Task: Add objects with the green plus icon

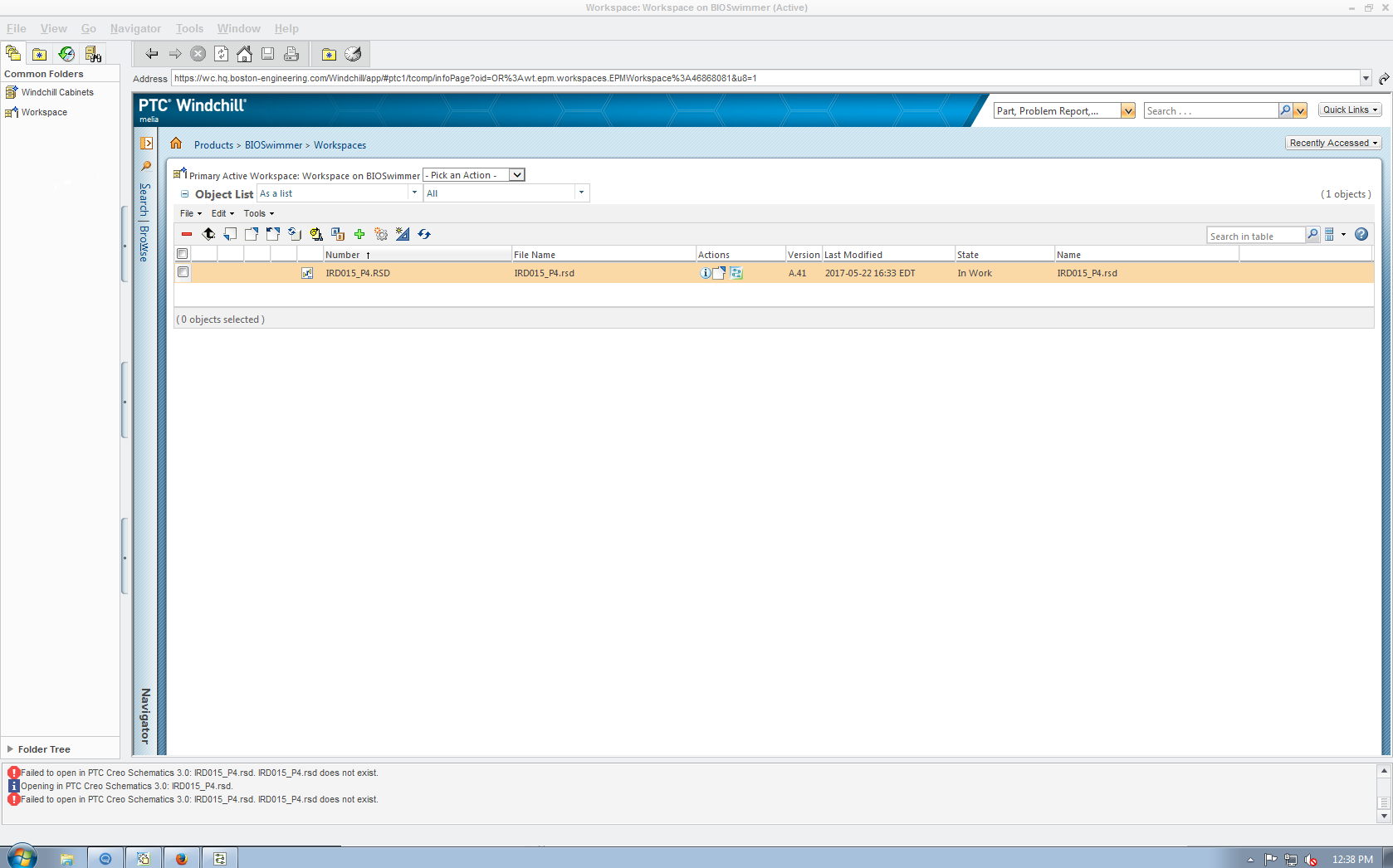Action: [359, 234]
